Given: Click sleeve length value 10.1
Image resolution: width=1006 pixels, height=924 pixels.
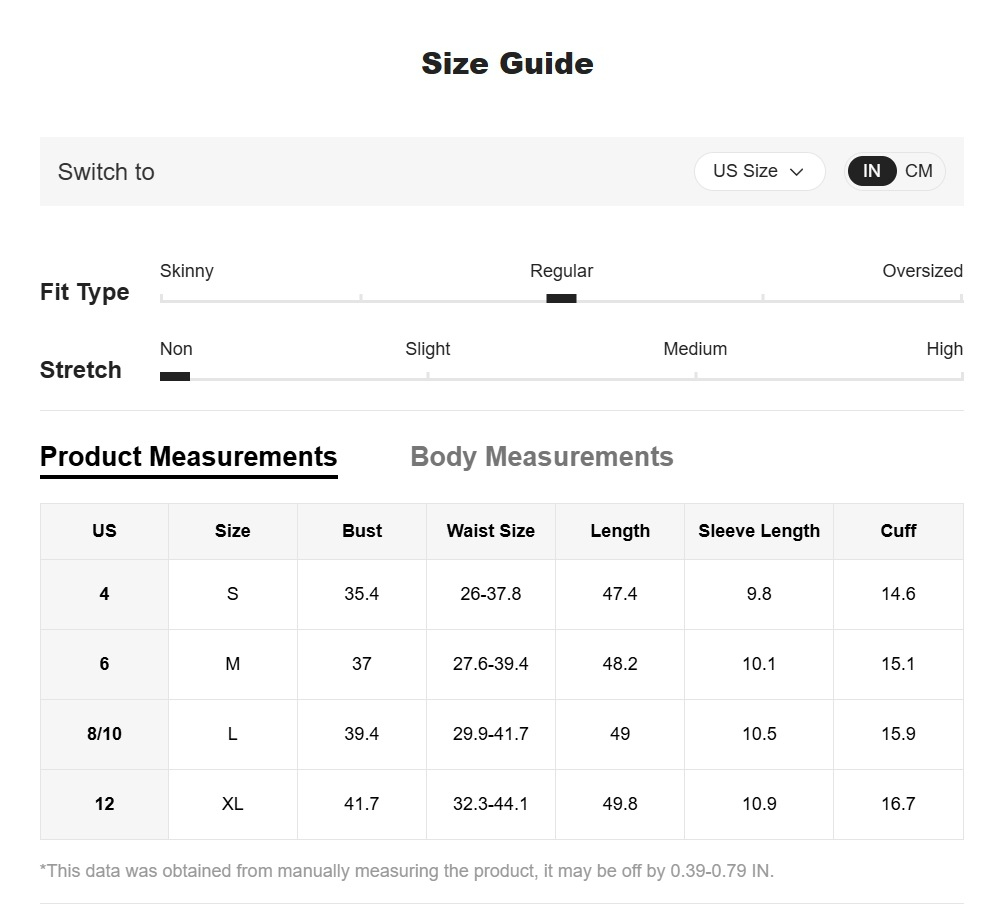Looking at the screenshot, I should [x=759, y=664].
